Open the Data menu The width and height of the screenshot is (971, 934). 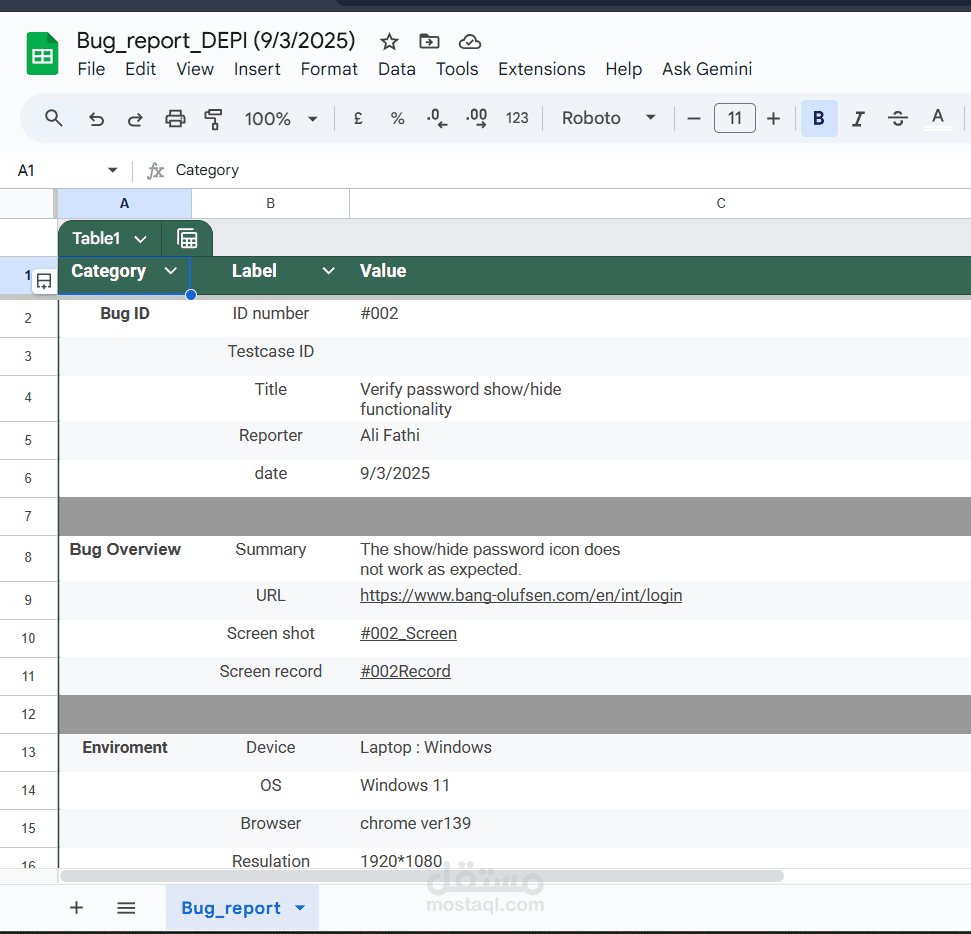pyautogui.click(x=397, y=69)
